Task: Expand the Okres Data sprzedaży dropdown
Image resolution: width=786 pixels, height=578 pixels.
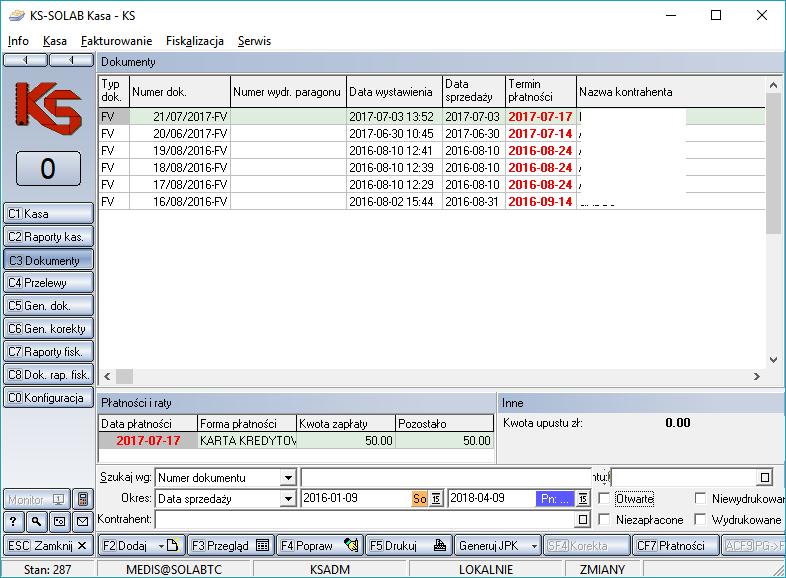Action: (288, 499)
